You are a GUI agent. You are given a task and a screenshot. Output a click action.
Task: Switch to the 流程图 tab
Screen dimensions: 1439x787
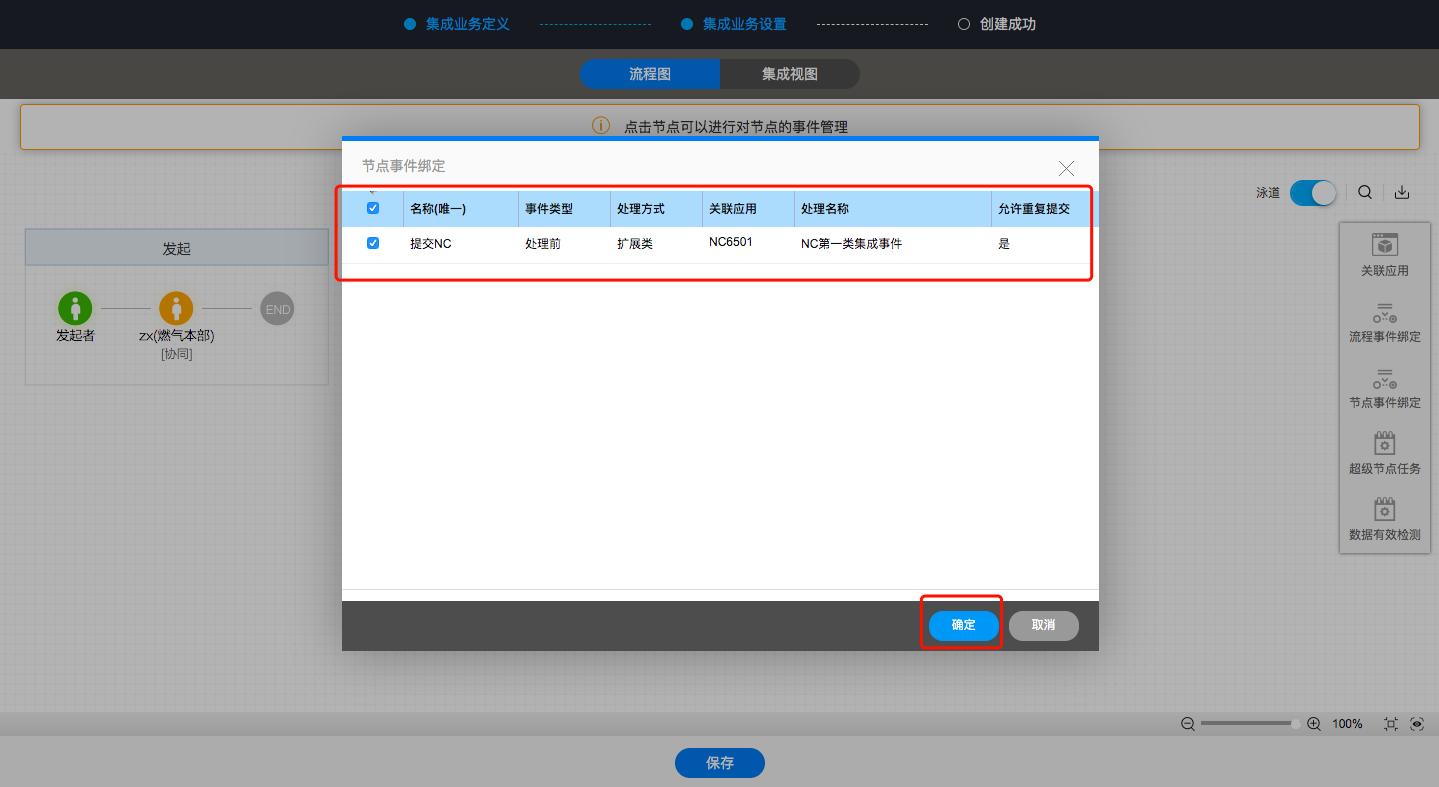point(650,74)
